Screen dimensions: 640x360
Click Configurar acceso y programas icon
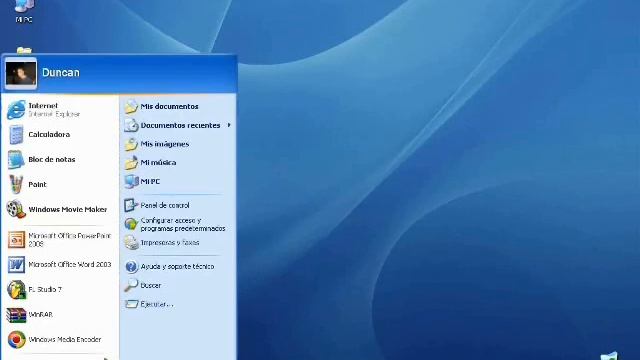point(131,224)
